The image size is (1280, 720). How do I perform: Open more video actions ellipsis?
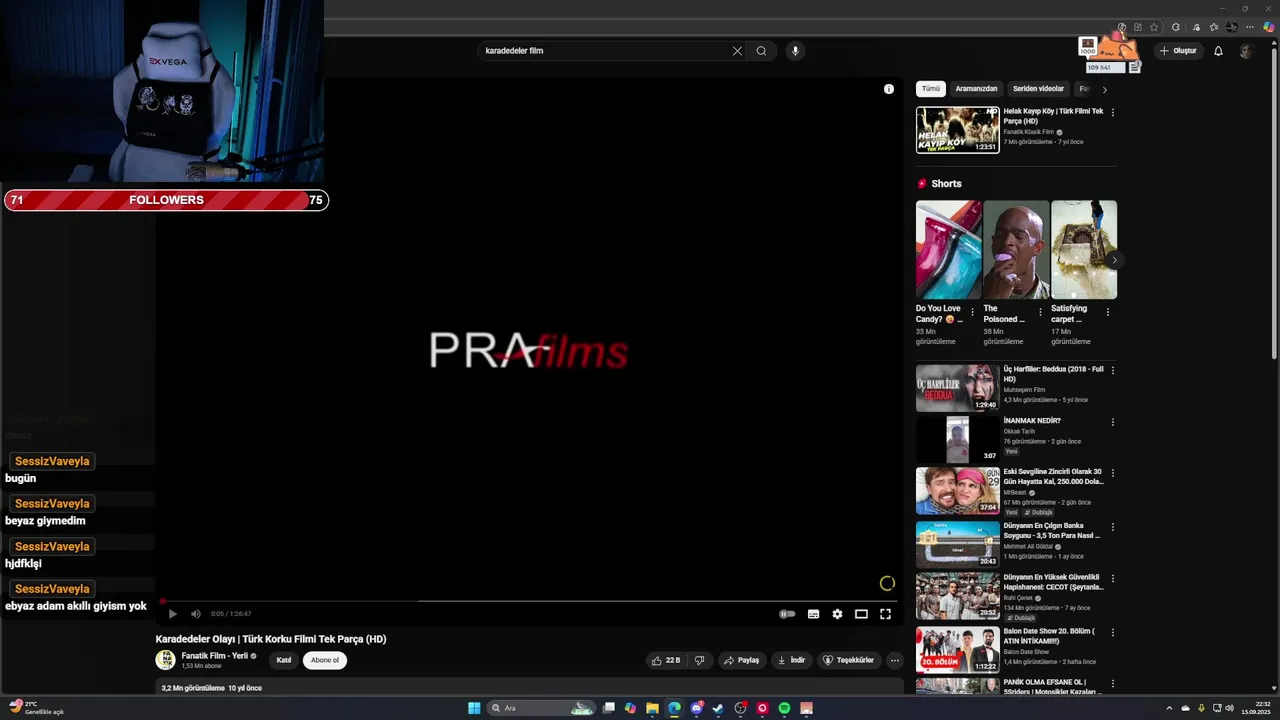click(895, 660)
